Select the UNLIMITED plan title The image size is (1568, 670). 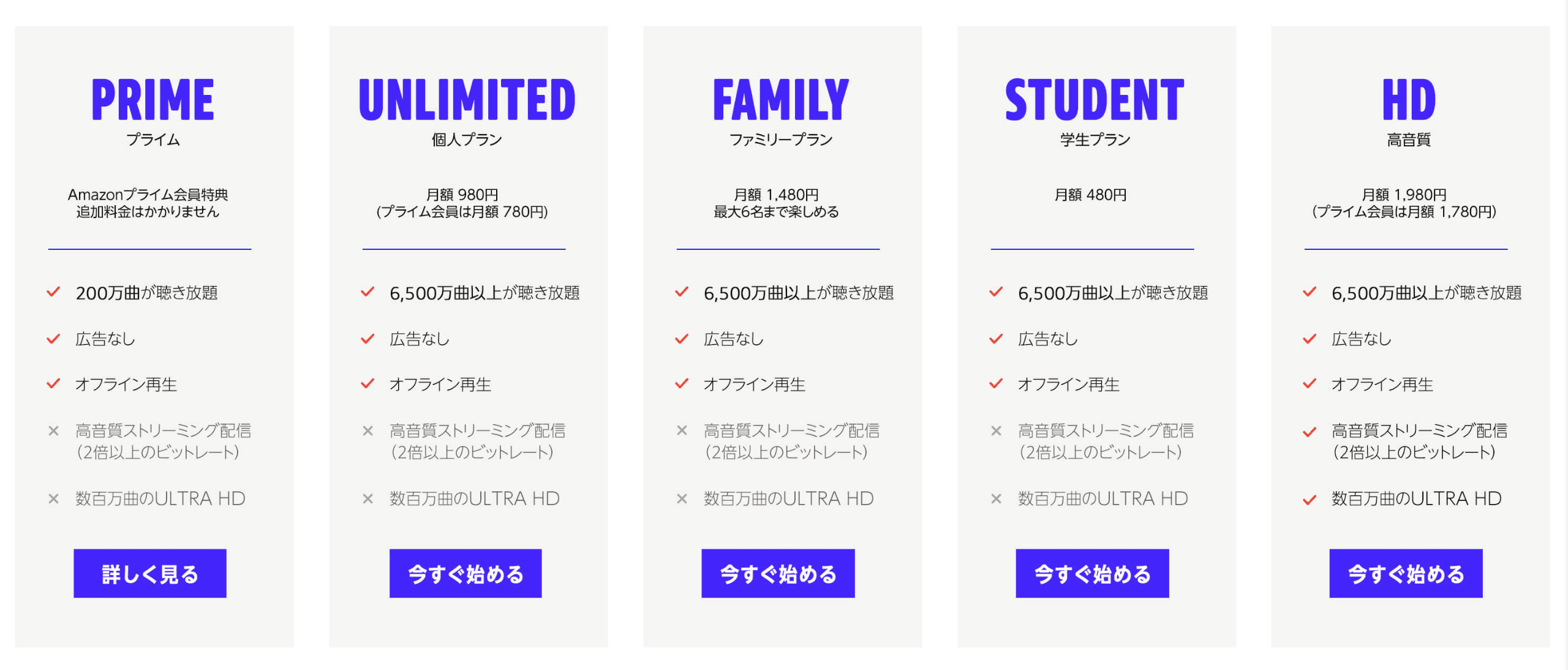[467, 100]
